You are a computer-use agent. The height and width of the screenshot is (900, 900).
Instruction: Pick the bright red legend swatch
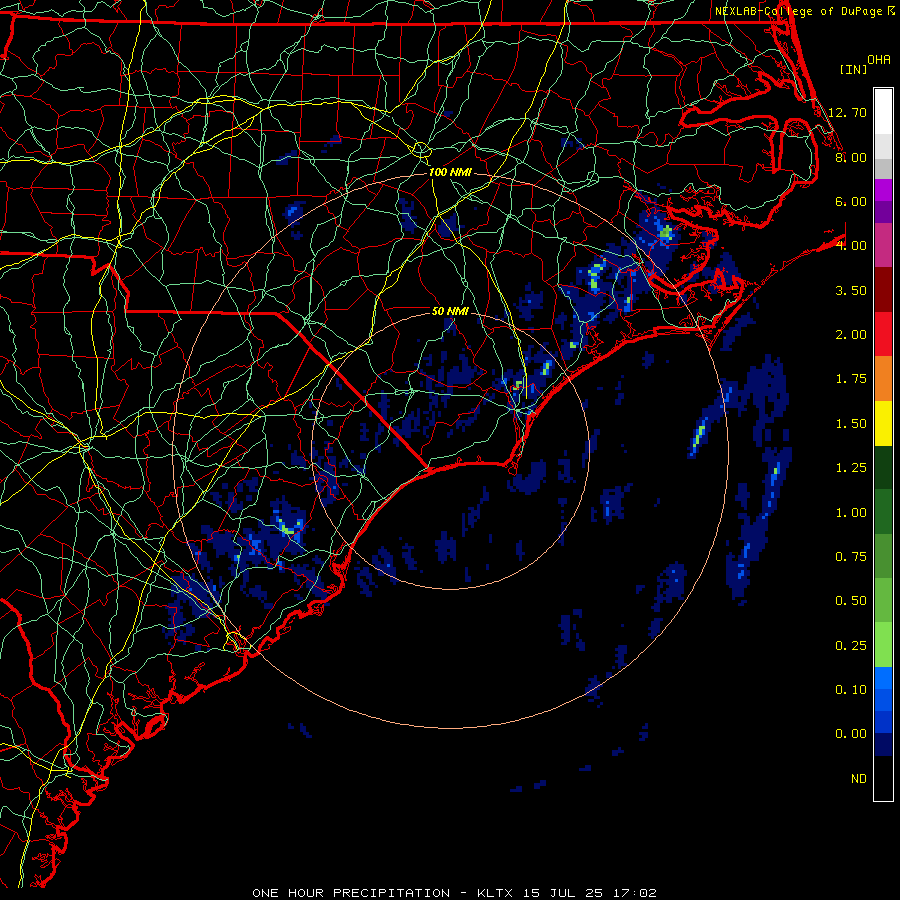[883, 334]
